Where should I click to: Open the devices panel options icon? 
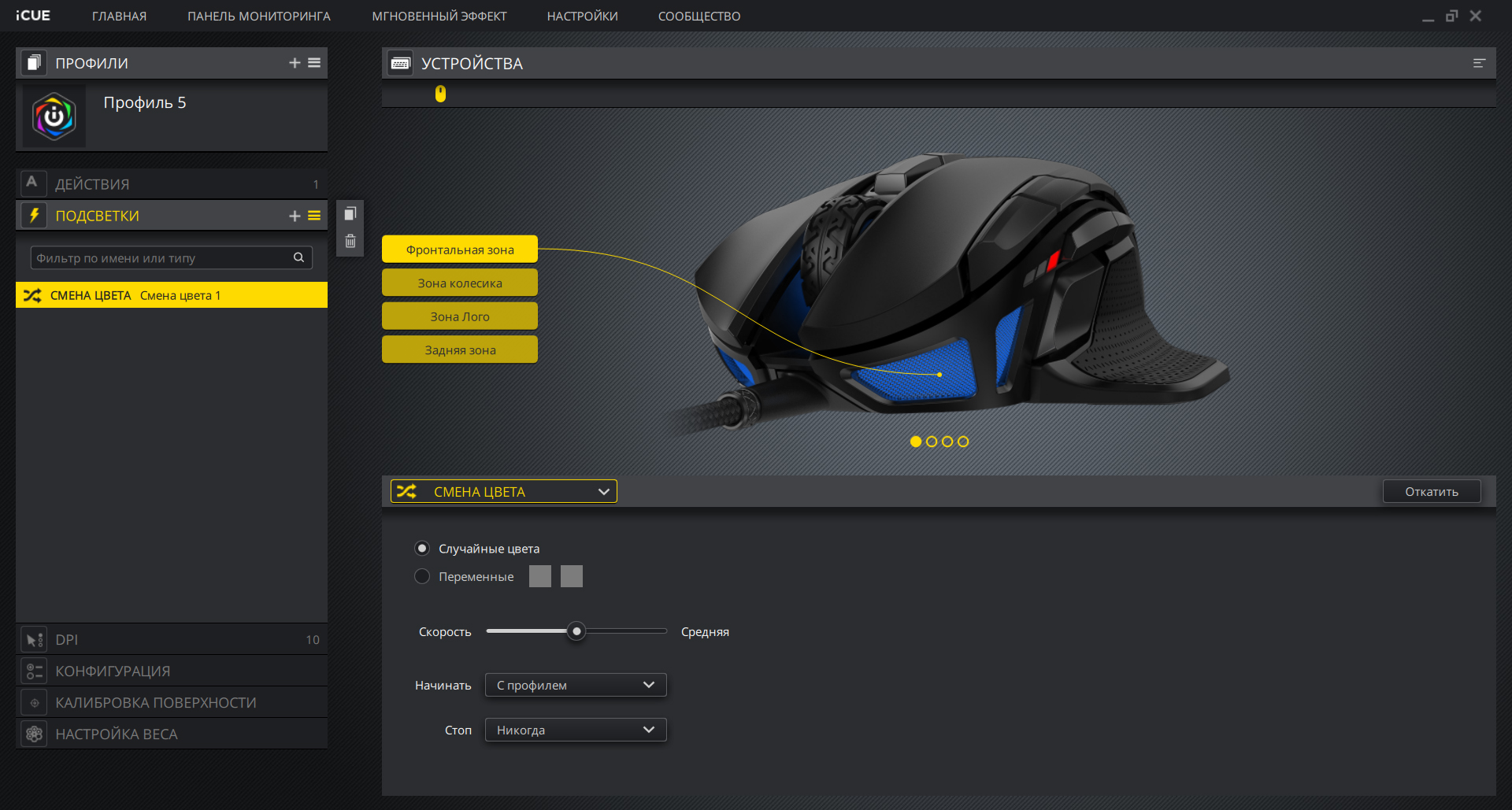tap(1479, 63)
